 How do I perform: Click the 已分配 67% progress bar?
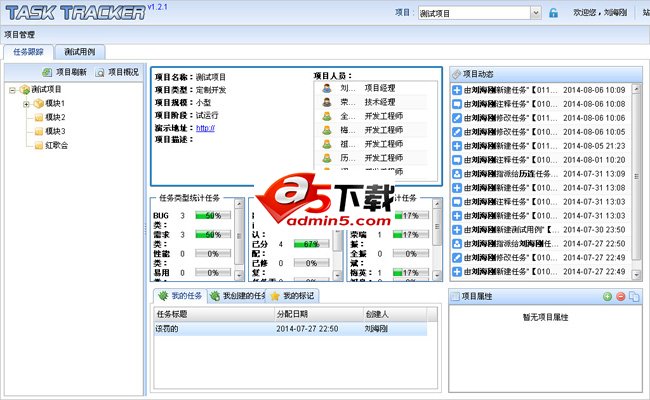coord(312,244)
